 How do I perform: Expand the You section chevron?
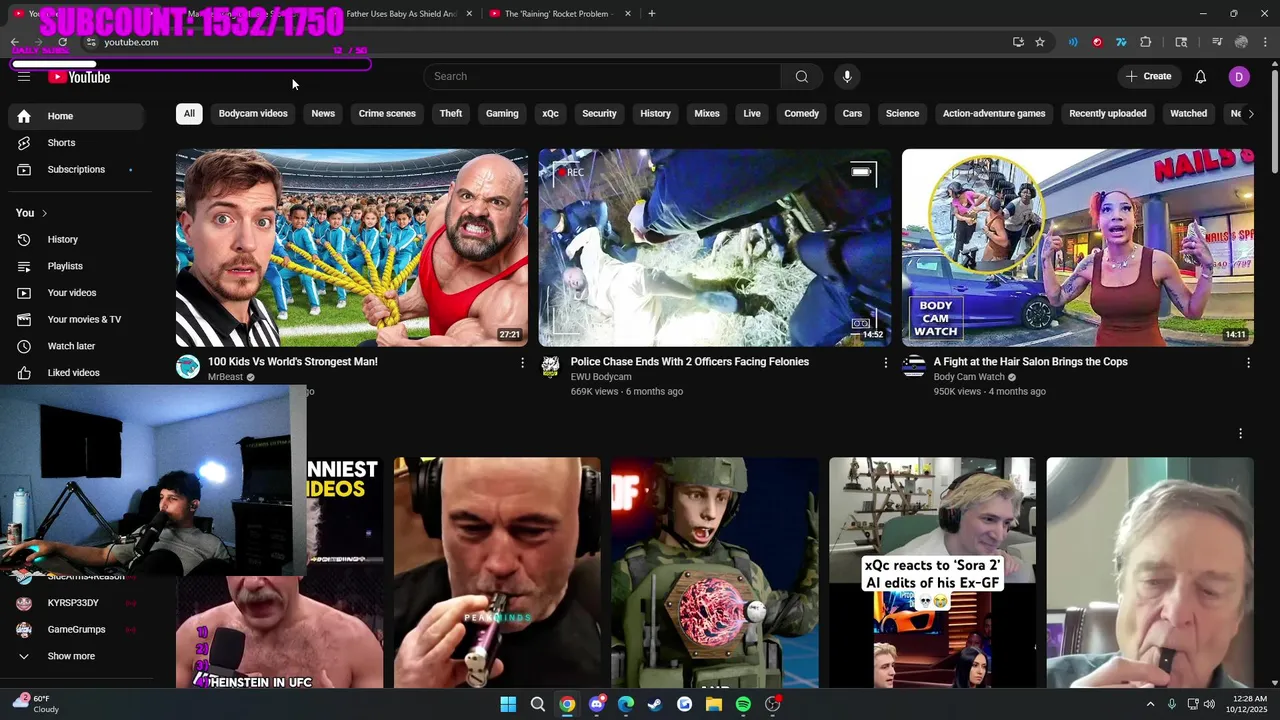(x=44, y=213)
